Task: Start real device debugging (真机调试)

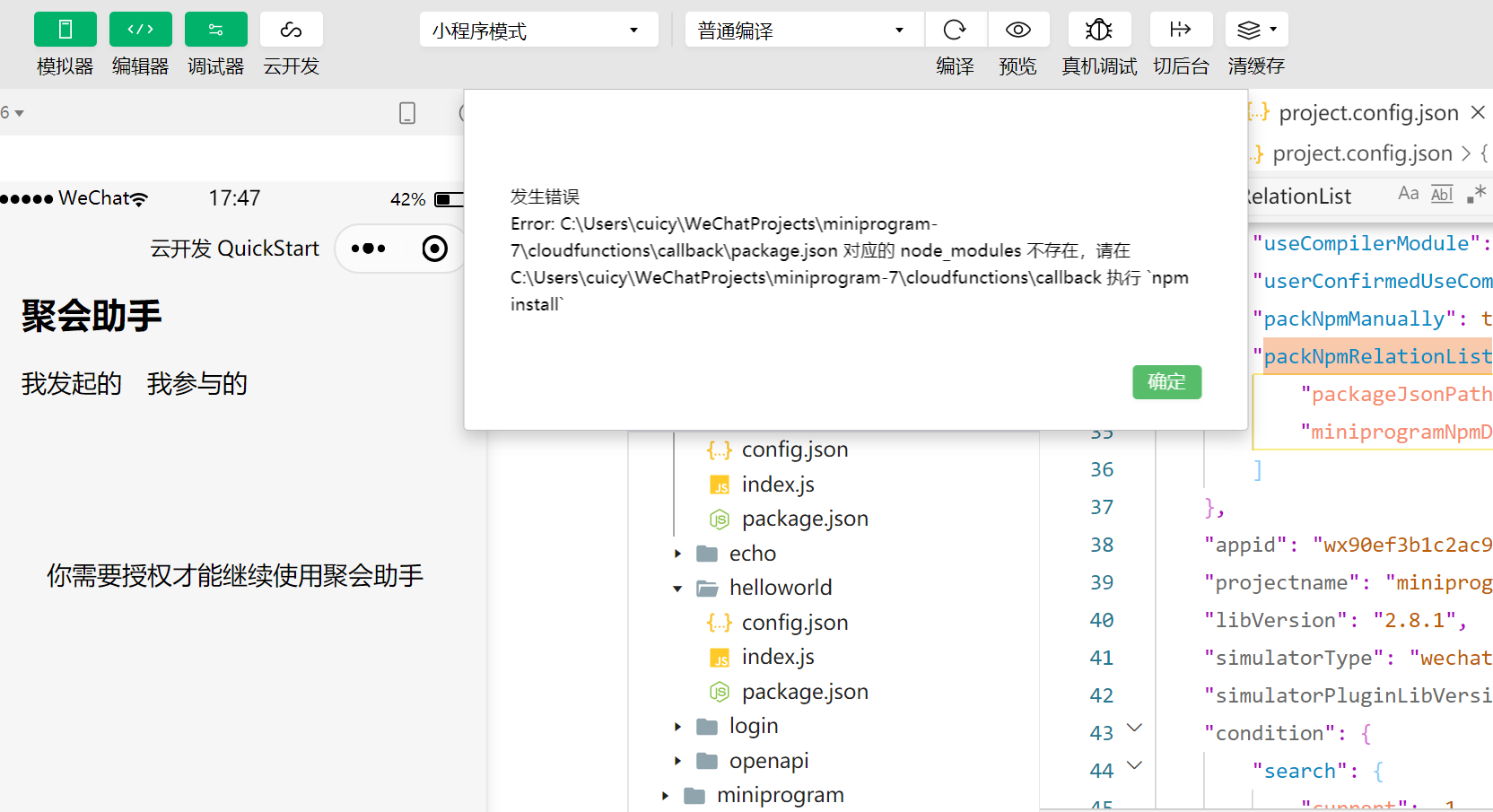Action: pos(1099,30)
